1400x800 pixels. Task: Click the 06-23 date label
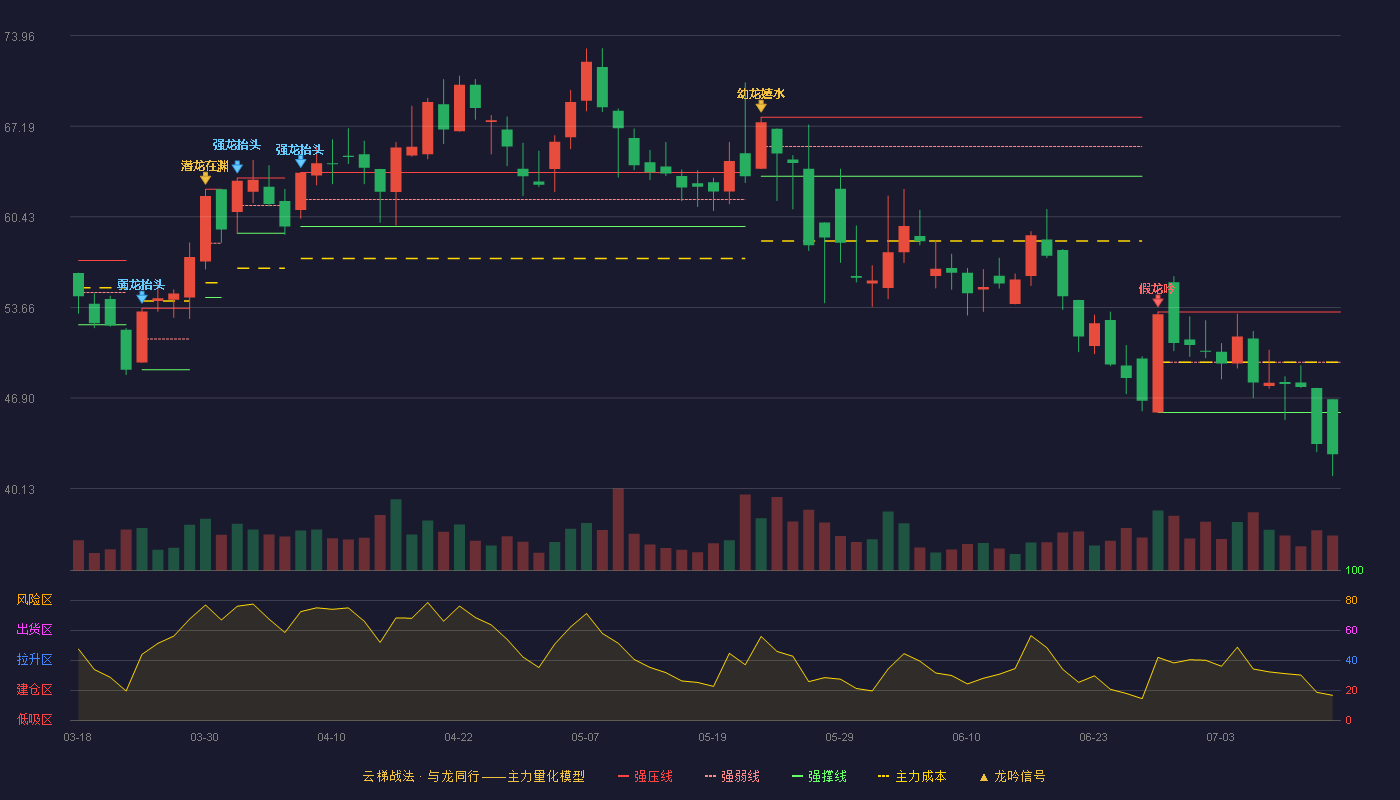point(1093,737)
